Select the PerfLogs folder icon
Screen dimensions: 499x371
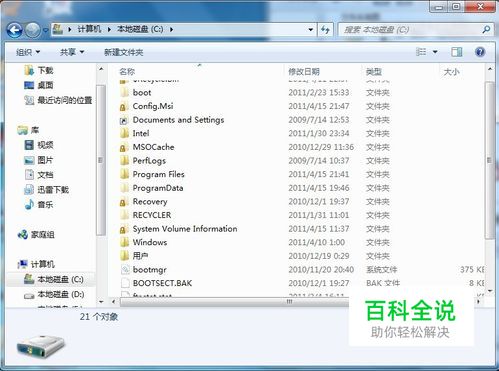124,161
